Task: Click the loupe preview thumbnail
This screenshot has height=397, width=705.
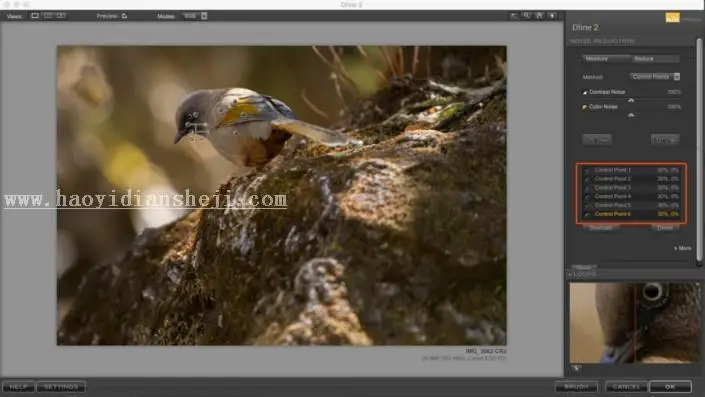Action: 634,322
